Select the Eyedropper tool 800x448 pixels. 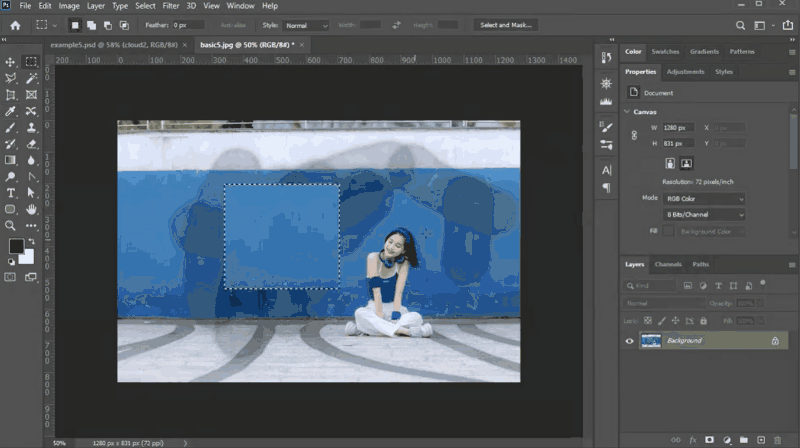point(11,111)
